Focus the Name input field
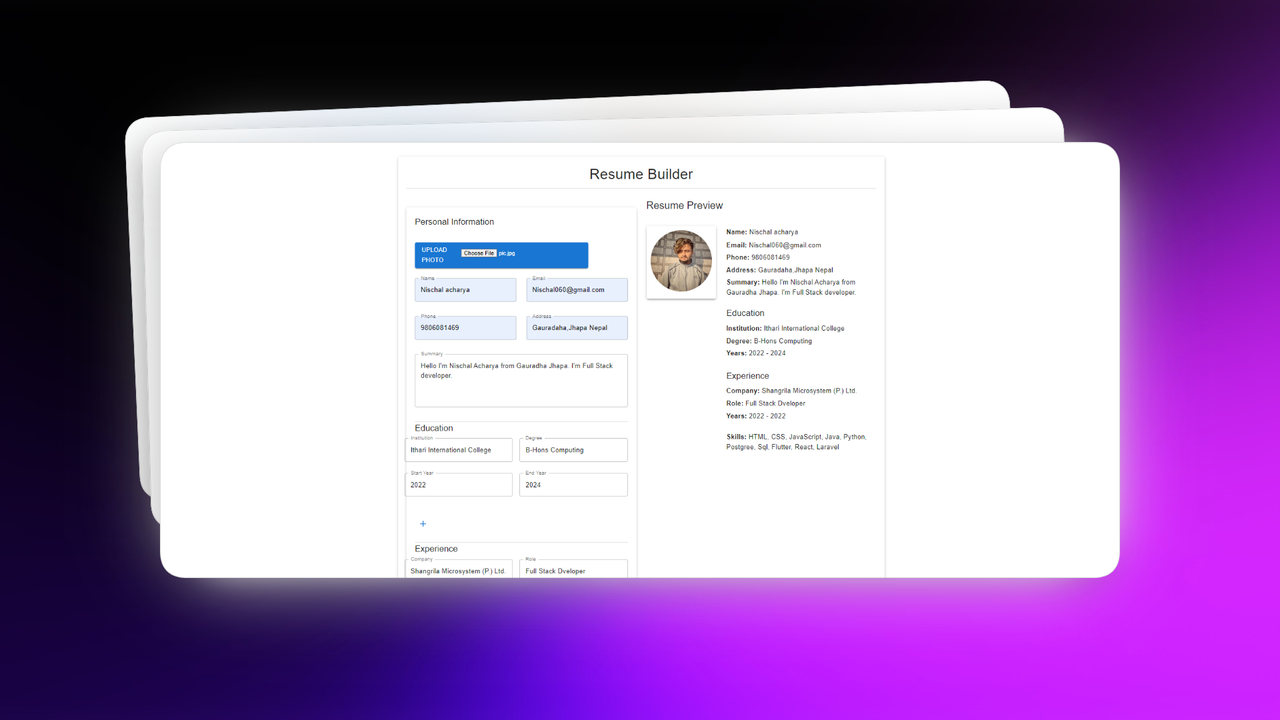The height and width of the screenshot is (720, 1280). pyautogui.click(x=465, y=289)
